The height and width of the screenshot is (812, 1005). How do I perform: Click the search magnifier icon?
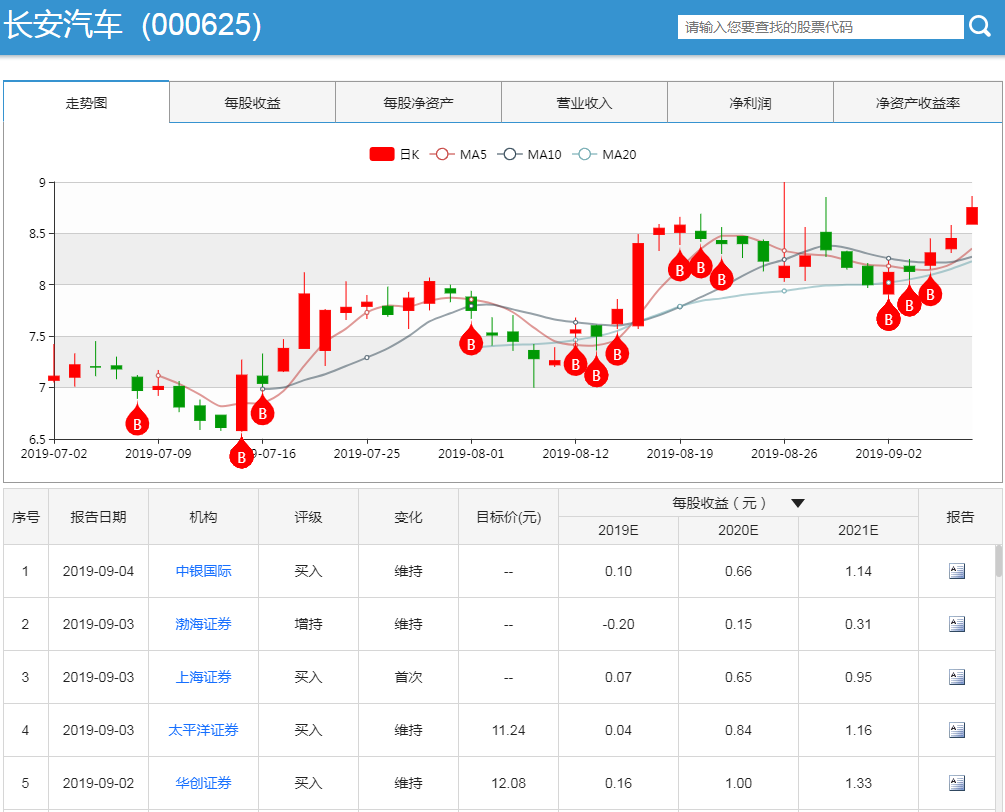[979, 26]
